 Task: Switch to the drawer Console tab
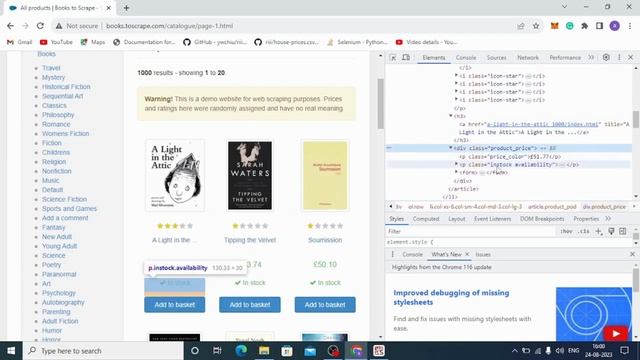(412, 254)
